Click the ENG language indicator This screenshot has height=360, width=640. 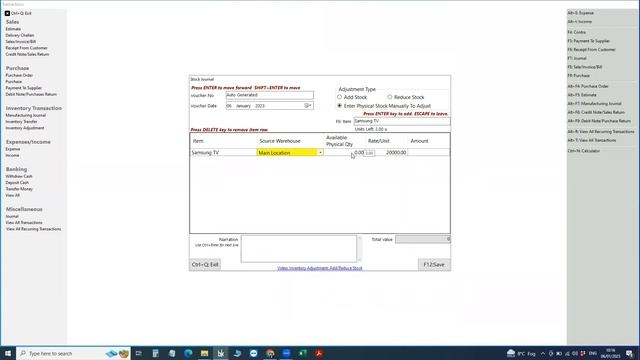click(x=593, y=353)
